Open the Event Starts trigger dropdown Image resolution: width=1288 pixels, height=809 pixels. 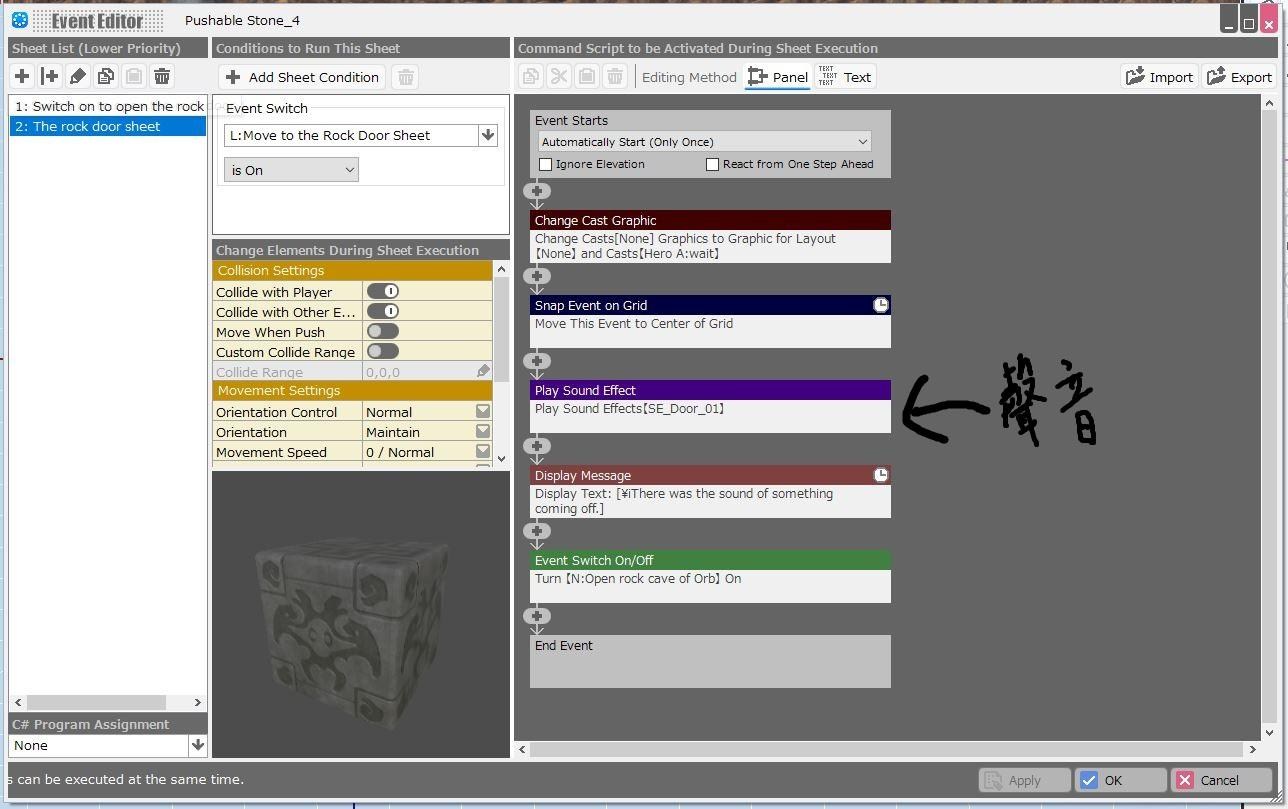pyautogui.click(x=705, y=142)
